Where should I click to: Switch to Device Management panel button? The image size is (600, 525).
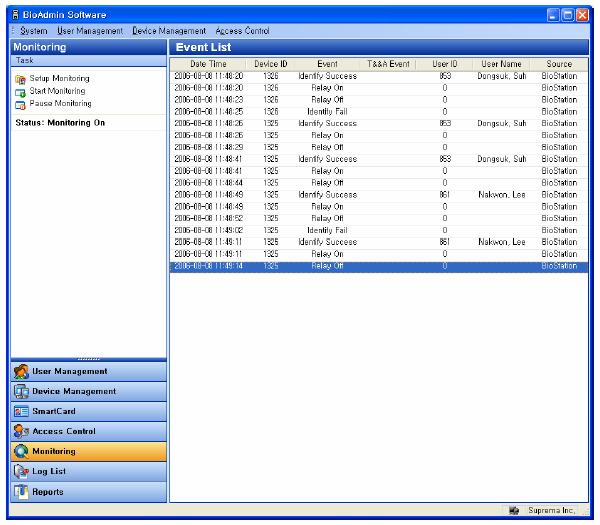click(88, 391)
